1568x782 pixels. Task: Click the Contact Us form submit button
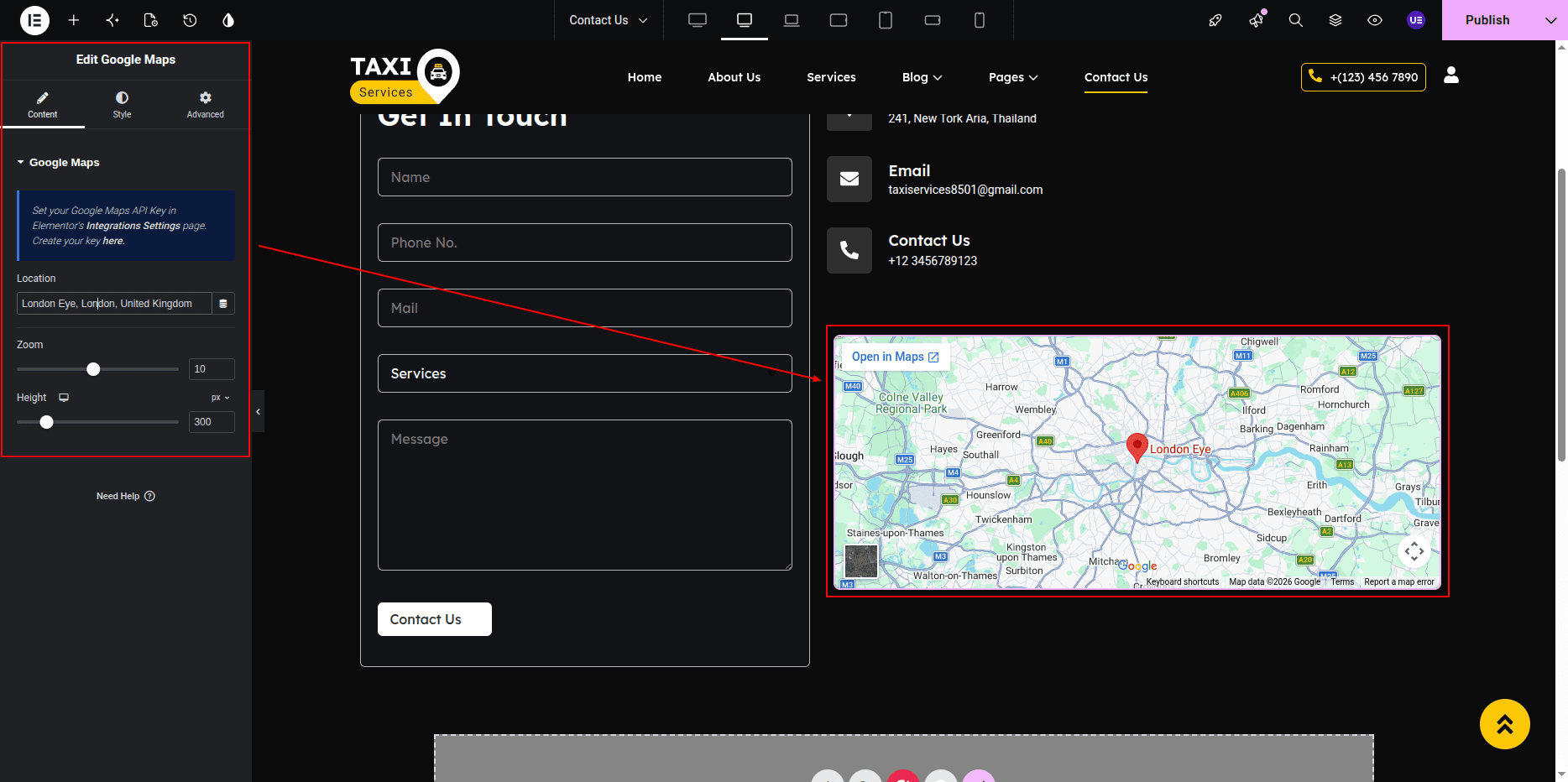point(435,619)
